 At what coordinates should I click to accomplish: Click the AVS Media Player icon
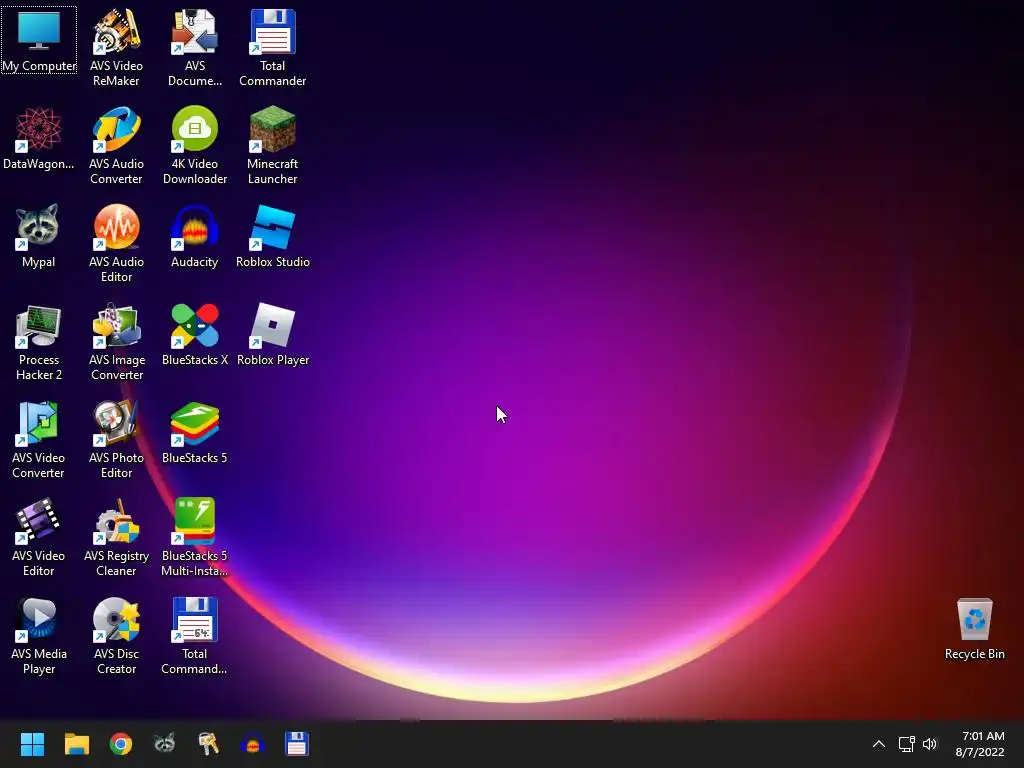[x=39, y=635]
